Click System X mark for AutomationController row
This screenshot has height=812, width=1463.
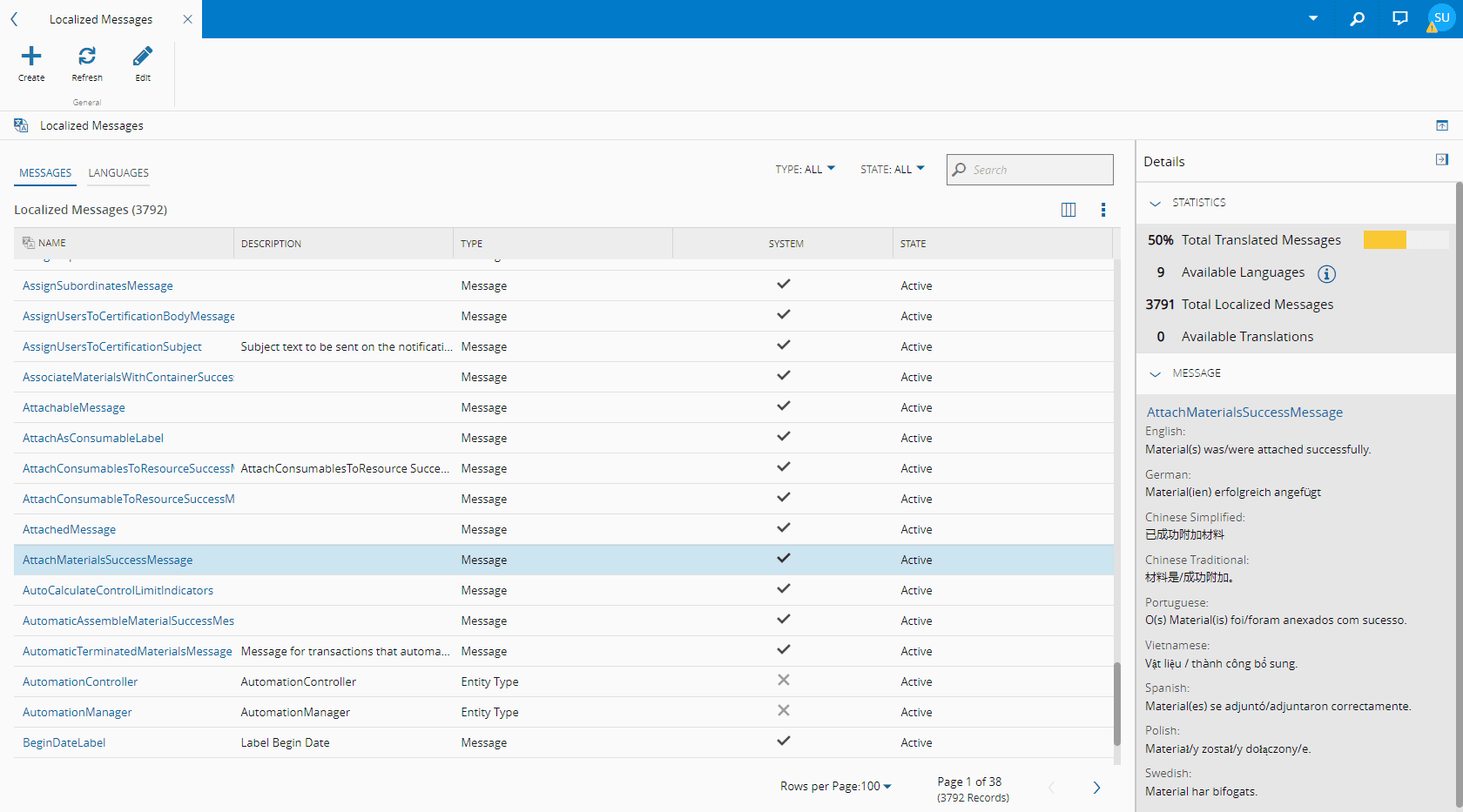pos(784,681)
